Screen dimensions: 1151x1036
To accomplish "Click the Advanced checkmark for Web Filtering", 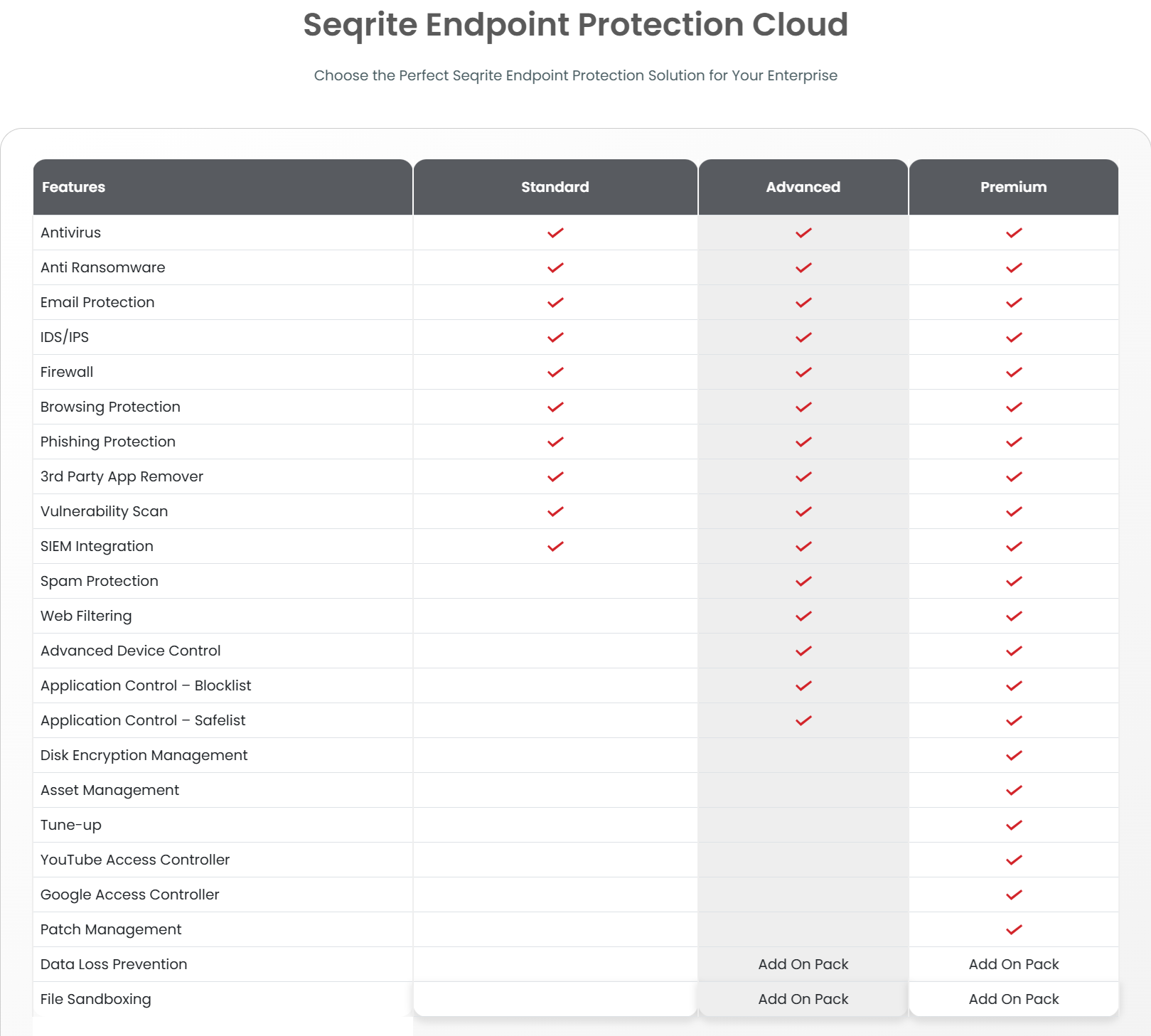I will pos(803,616).
